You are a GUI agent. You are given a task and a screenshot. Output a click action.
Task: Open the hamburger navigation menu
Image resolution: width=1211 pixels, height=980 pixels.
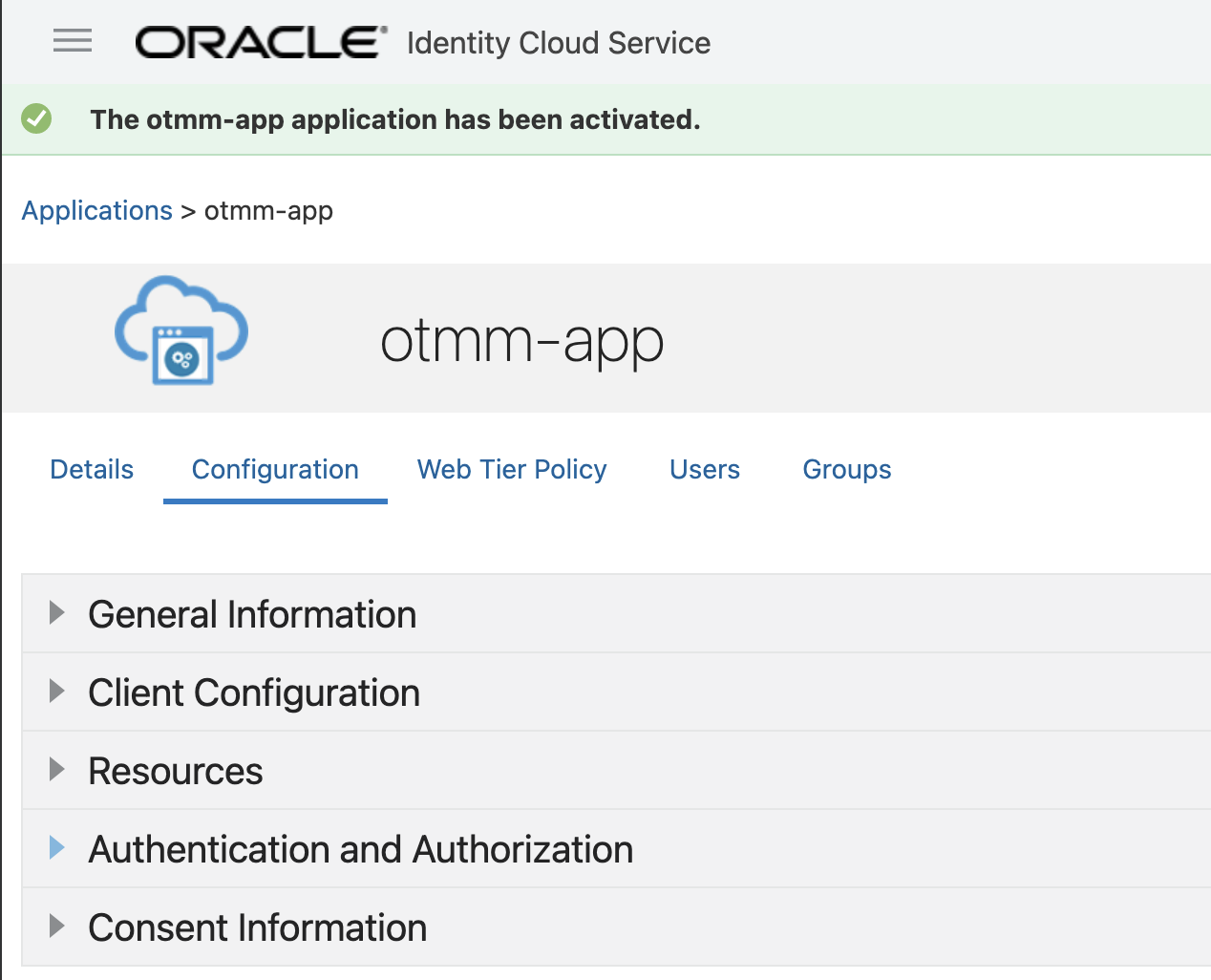tap(73, 41)
